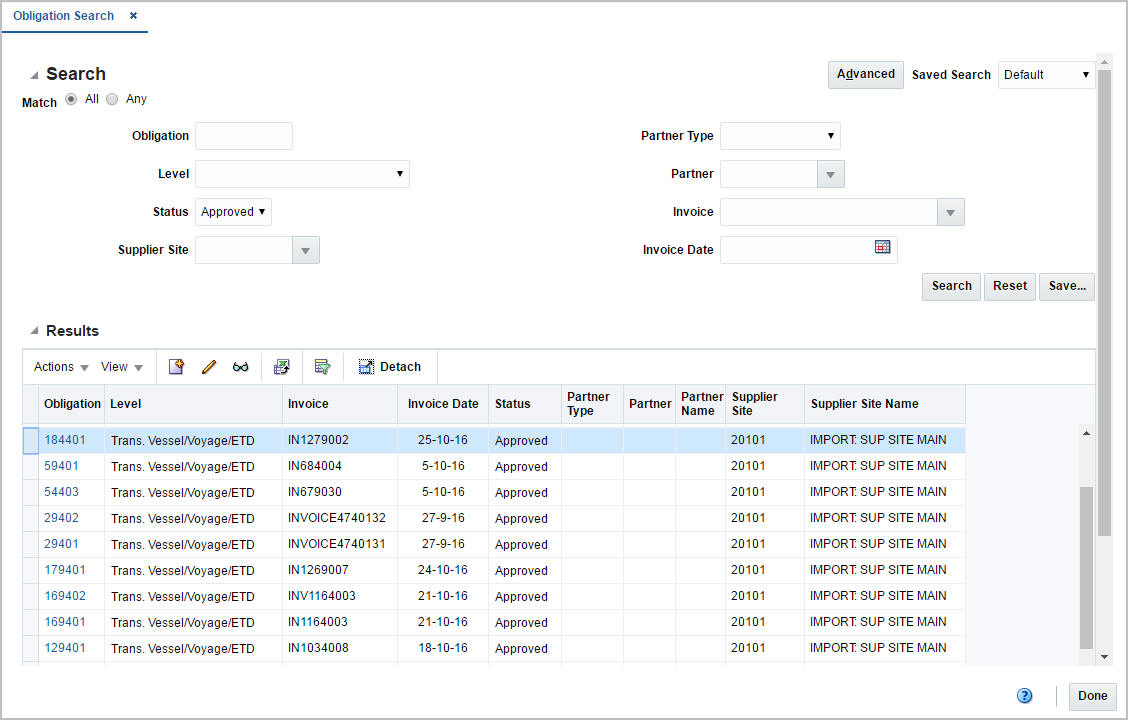Image resolution: width=1128 pixels, height=720 pixels.
Task: Open the View record (glasses) icon
Action: pyautogui.click(x=241, y=366)
